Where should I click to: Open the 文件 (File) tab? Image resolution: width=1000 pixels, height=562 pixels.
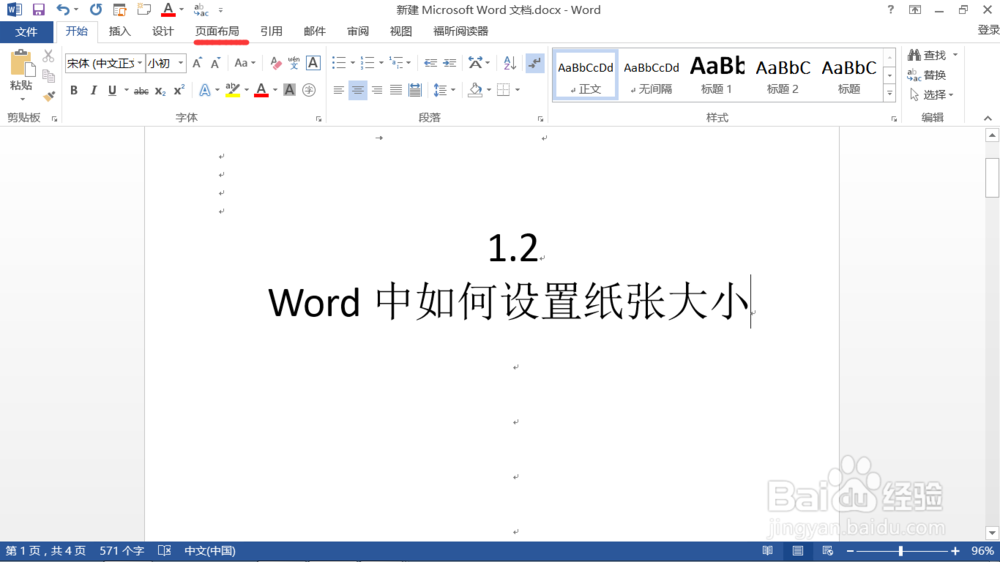pyautogui.click(x=26, y=32)
